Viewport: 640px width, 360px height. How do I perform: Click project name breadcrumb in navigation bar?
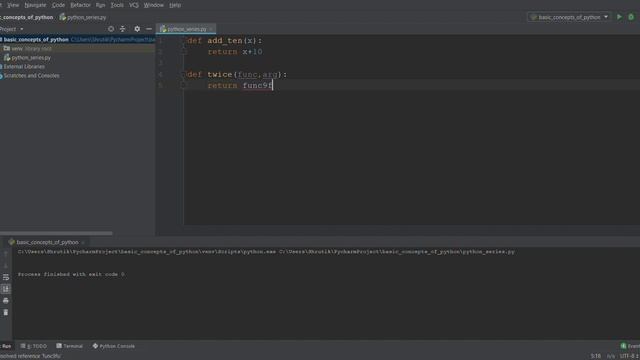click(27, 17)
